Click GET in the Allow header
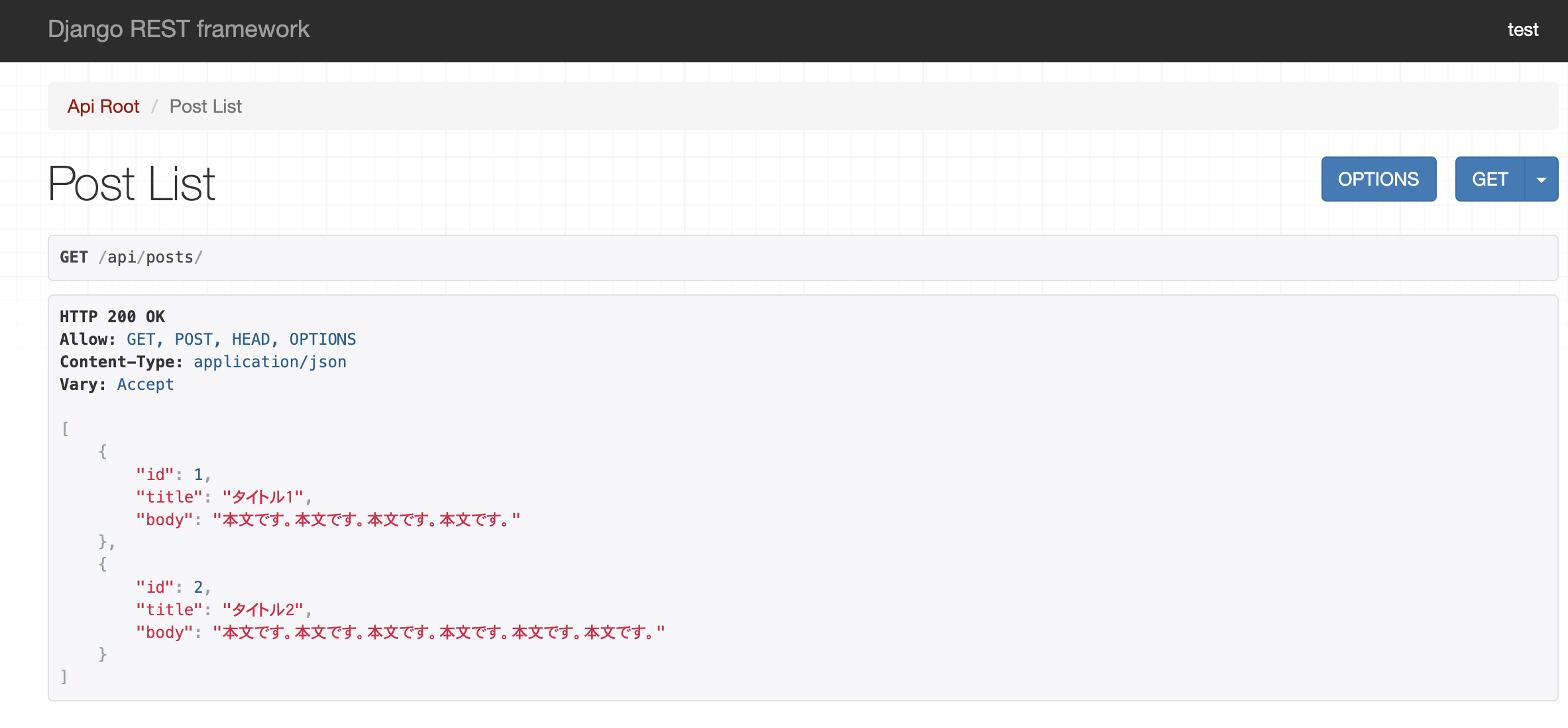Viewport: 1568px width, 728px height. [x=142, y=339]
